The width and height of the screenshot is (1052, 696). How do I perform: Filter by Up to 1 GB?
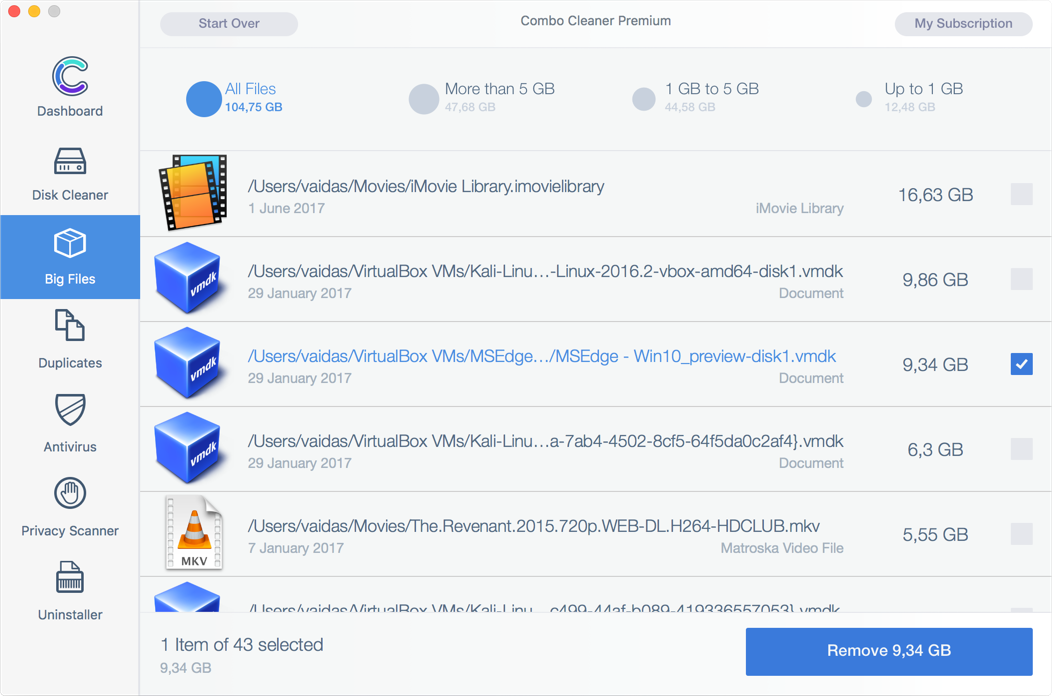pyautogui.click(x=910, y=98)
